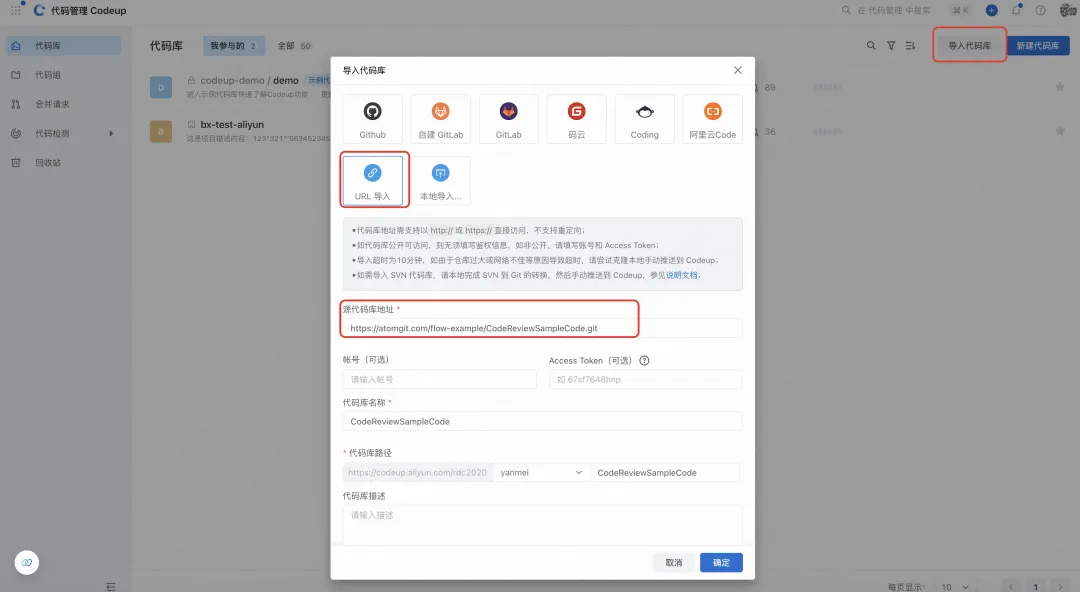1080x592 pixels.
Task: Choose Github as import source
Action: click(372, 119)
